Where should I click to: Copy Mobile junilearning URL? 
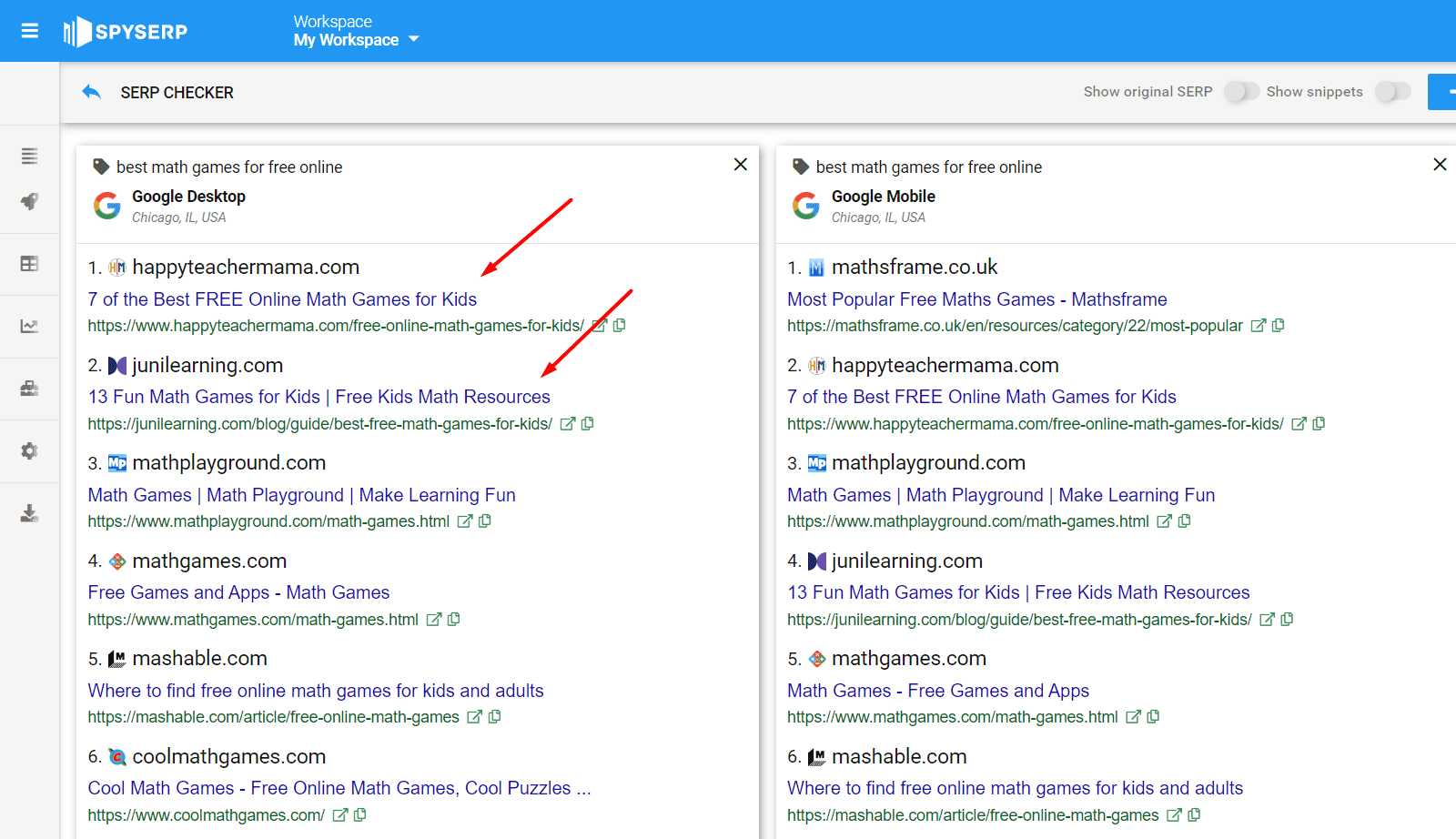(x=1288, y=620)
